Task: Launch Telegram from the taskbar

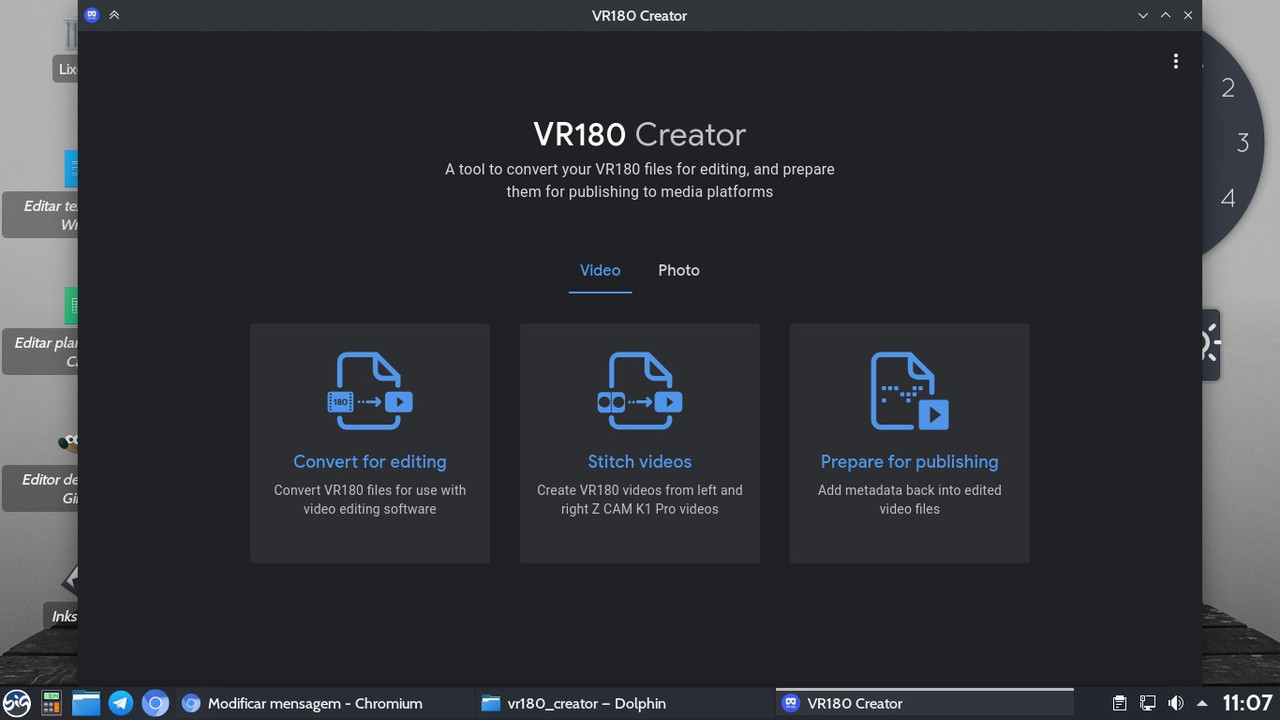Action: [x=121, y=703]
